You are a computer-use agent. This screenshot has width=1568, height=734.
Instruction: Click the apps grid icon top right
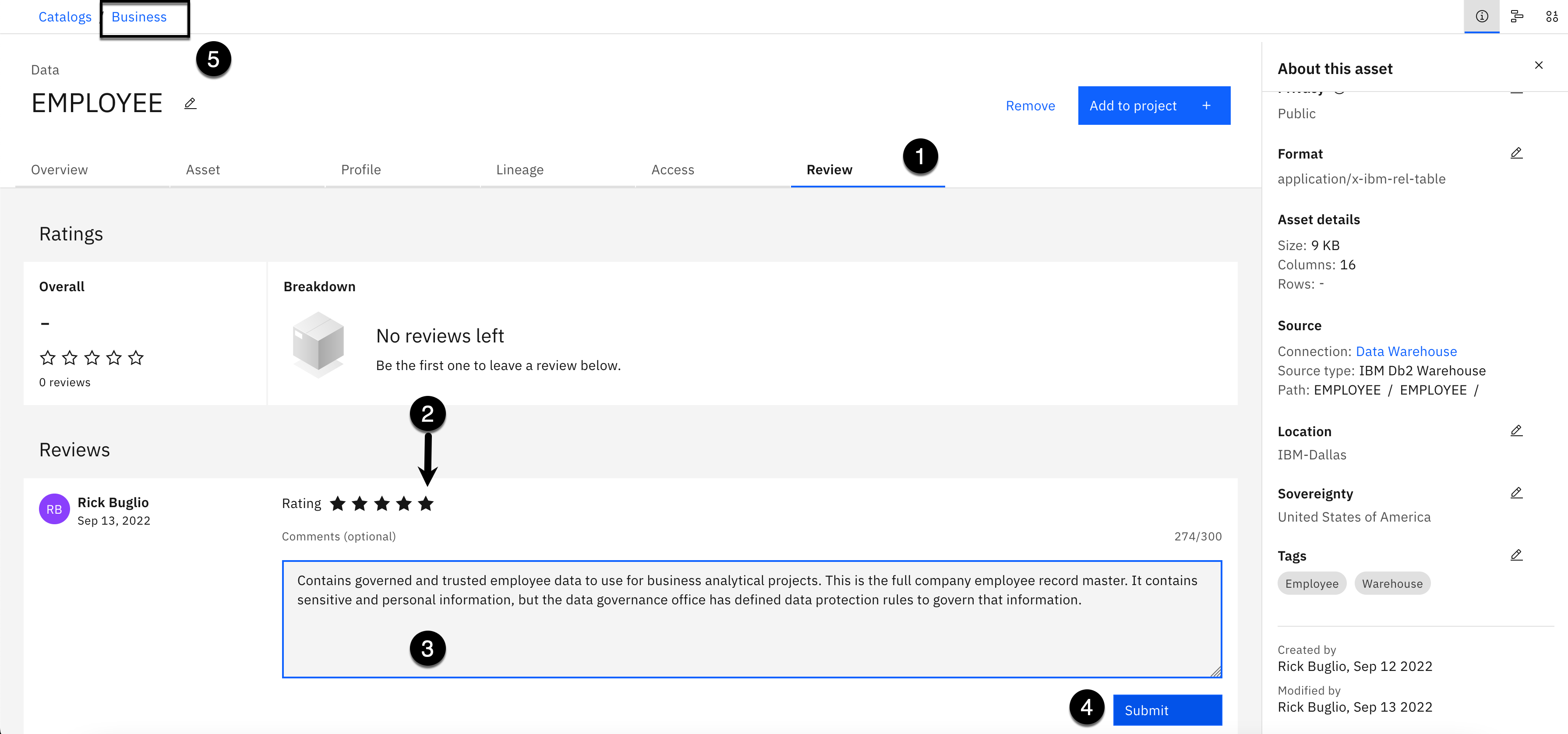1551,17
